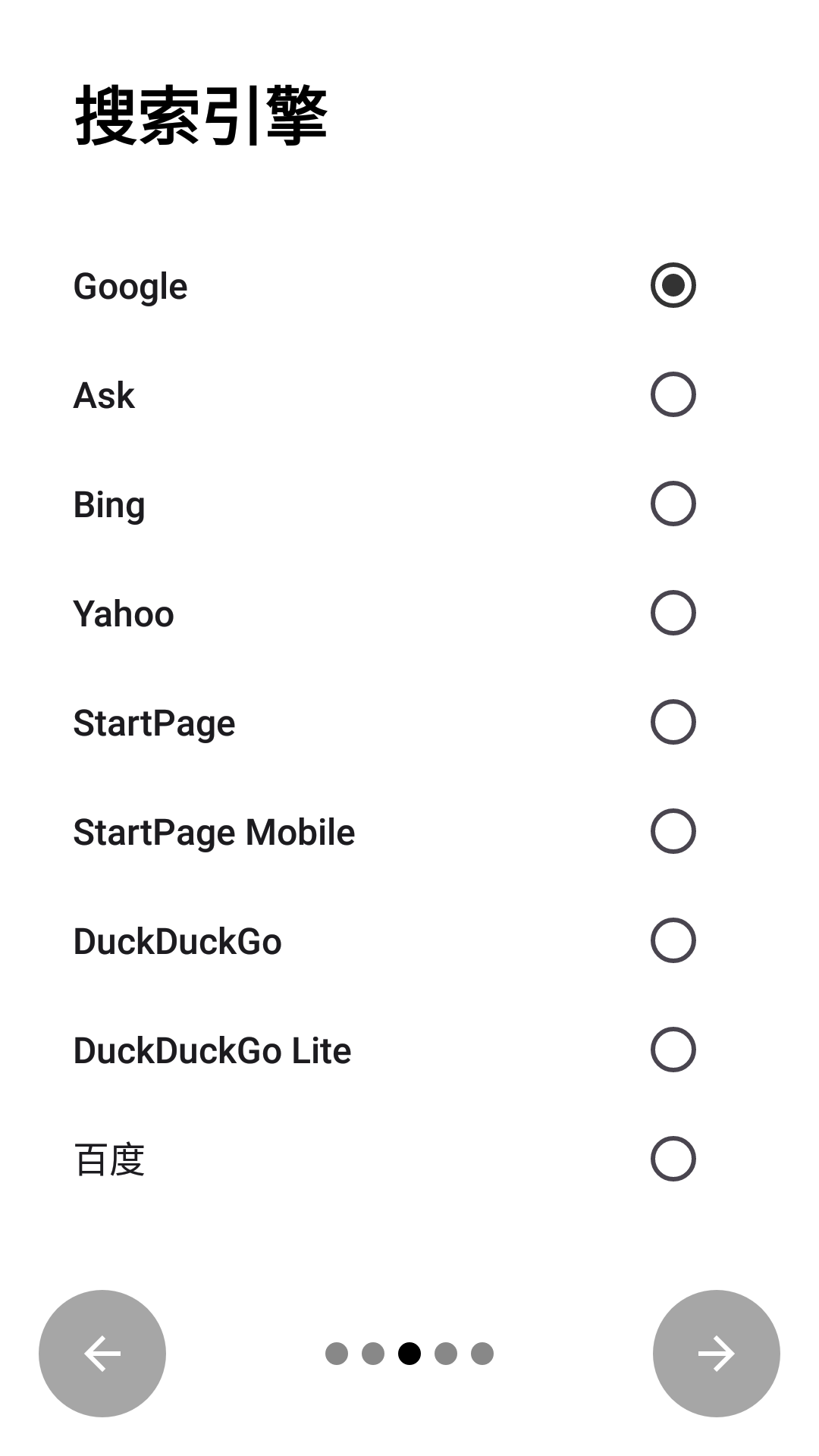Tap the fourth page indicator dot
Viewport: 819px width, 1456px height.
pos(446,1354)
